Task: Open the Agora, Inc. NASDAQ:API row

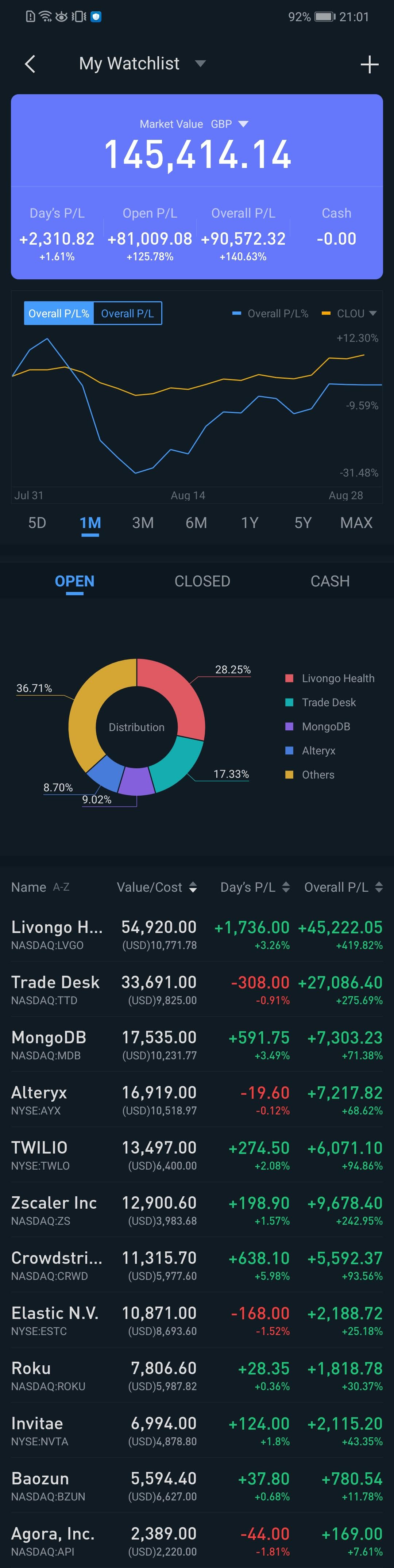Action: coord(197,1541)
